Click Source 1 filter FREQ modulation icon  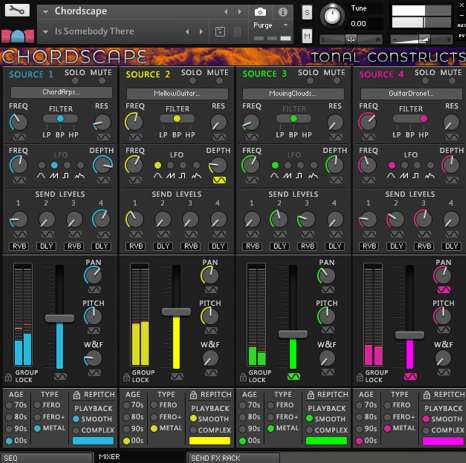tap(19, 137)
